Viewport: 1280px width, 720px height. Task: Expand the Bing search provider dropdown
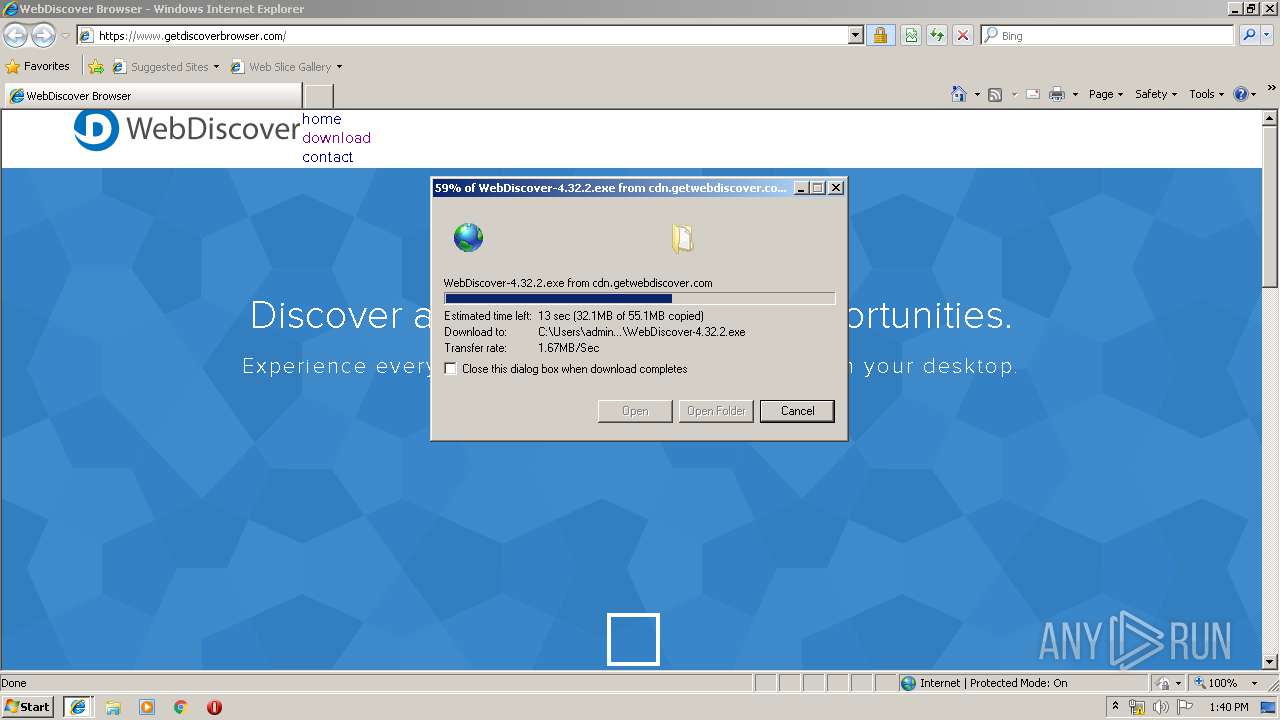pyautogui.click(x=1268, y=35)
